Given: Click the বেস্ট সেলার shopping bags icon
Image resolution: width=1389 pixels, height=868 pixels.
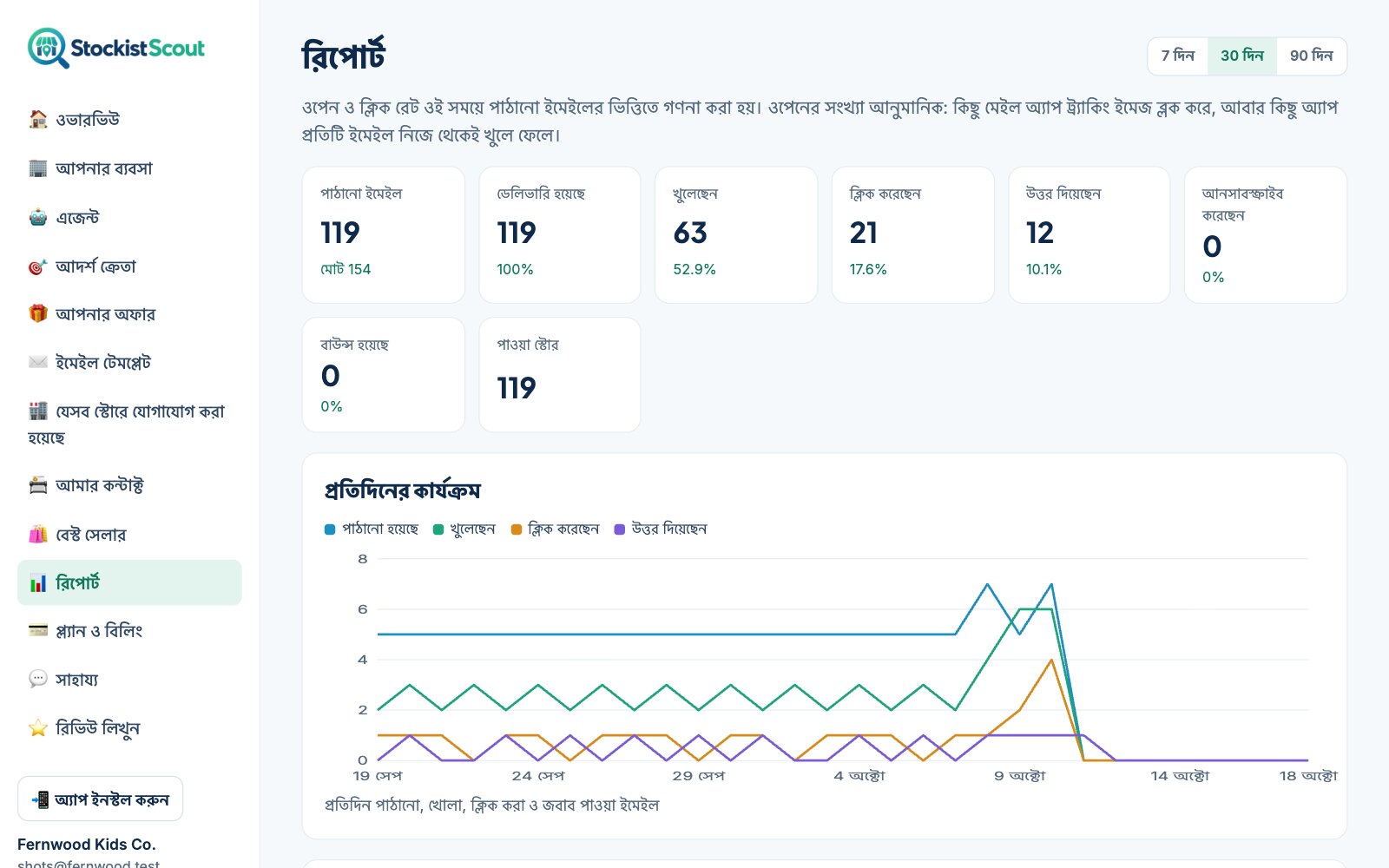Looking at the screenshot, I should [x=38, y=535].
